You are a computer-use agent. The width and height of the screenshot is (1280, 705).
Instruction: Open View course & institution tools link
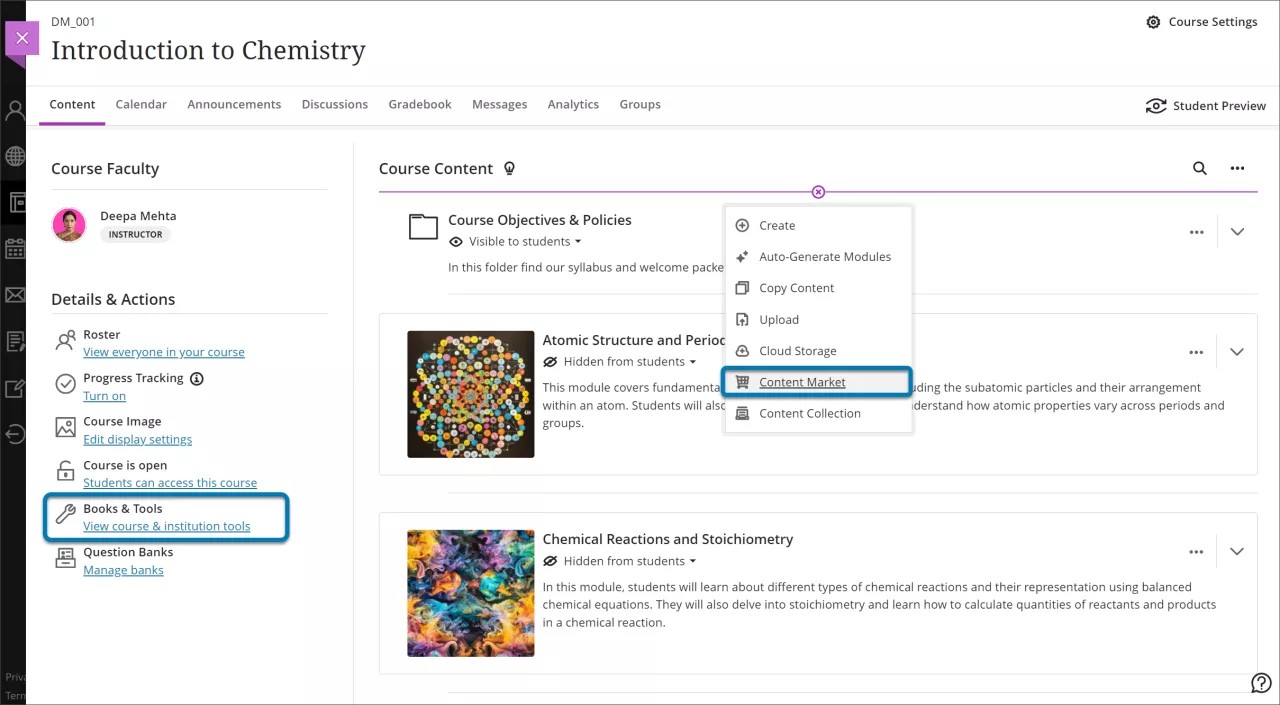pyautogui.click(x=166, y=526)
